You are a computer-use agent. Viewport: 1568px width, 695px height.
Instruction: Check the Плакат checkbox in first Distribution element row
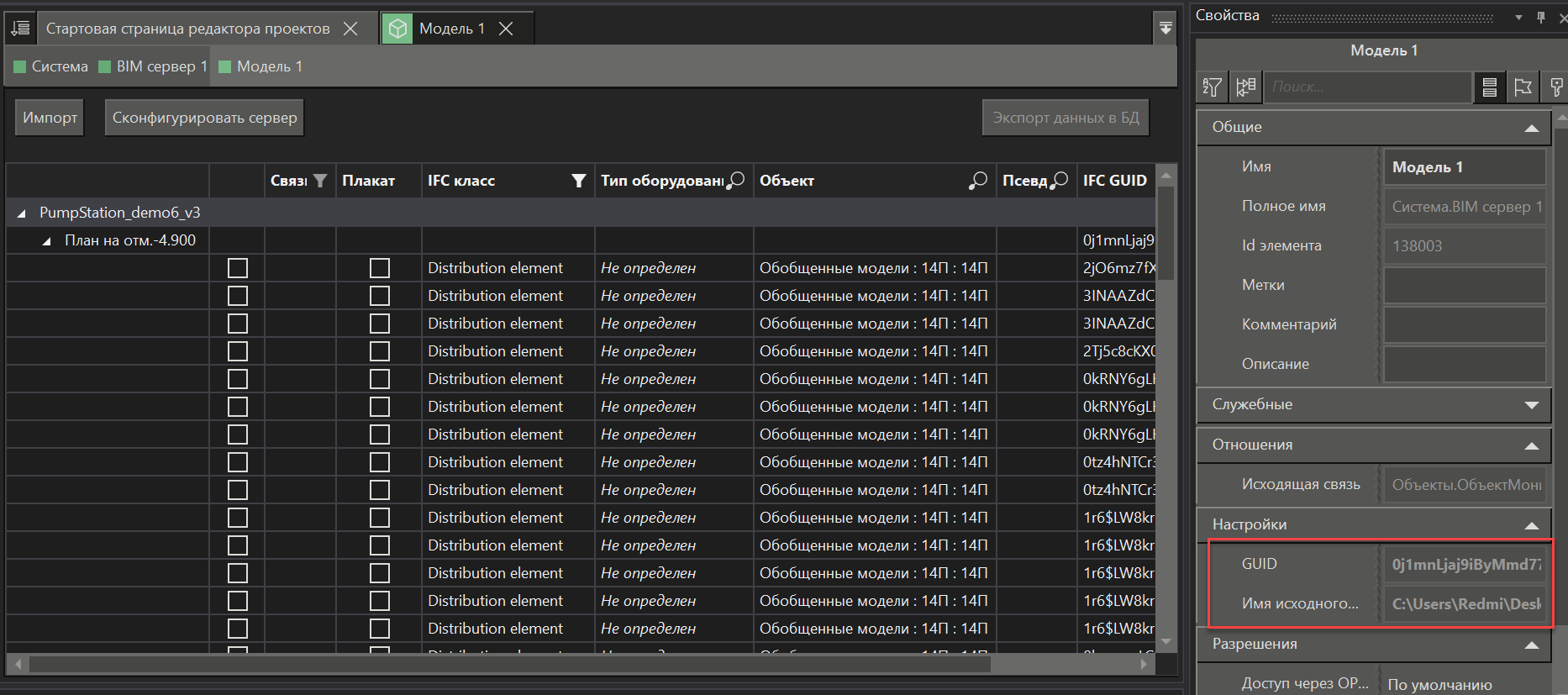tap(380, 268)
